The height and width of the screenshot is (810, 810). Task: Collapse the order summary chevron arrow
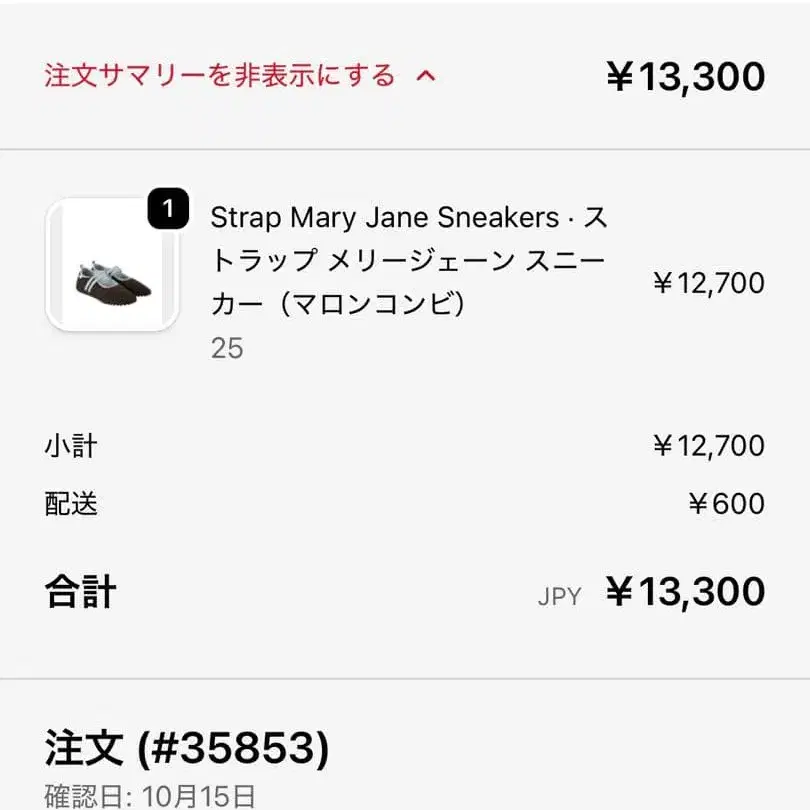pyautogui.click(x=426, y=76)
